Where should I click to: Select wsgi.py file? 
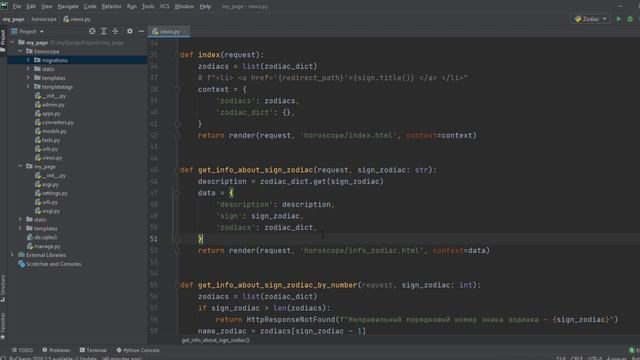(51, 211)
